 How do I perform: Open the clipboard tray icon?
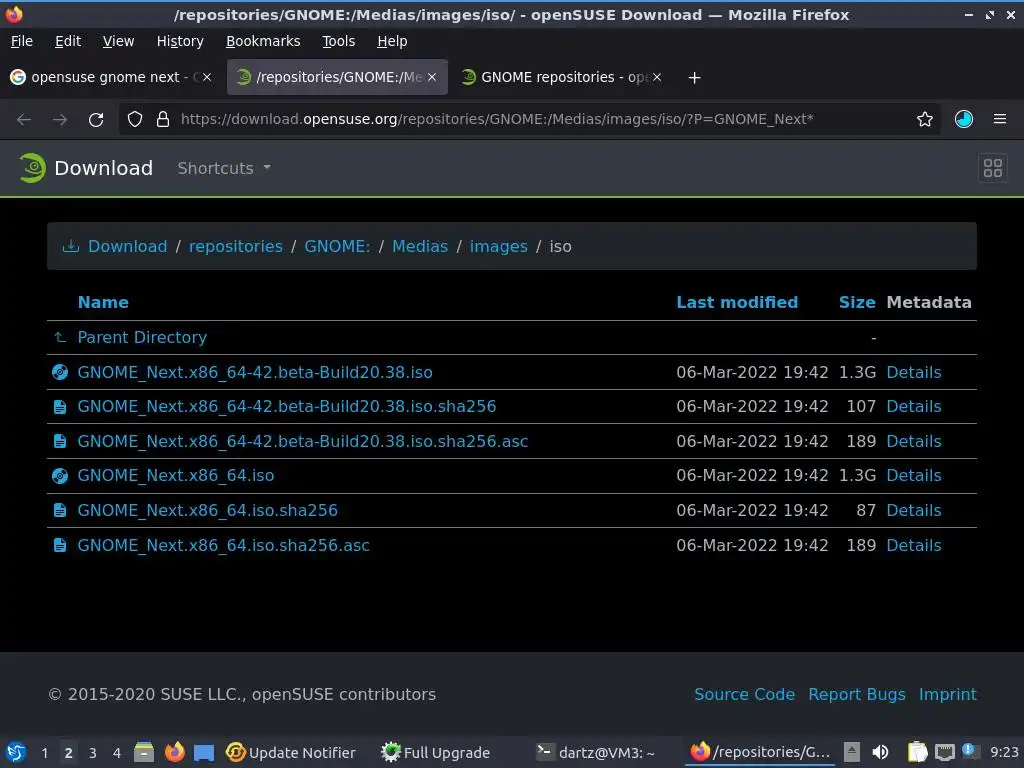917,752
